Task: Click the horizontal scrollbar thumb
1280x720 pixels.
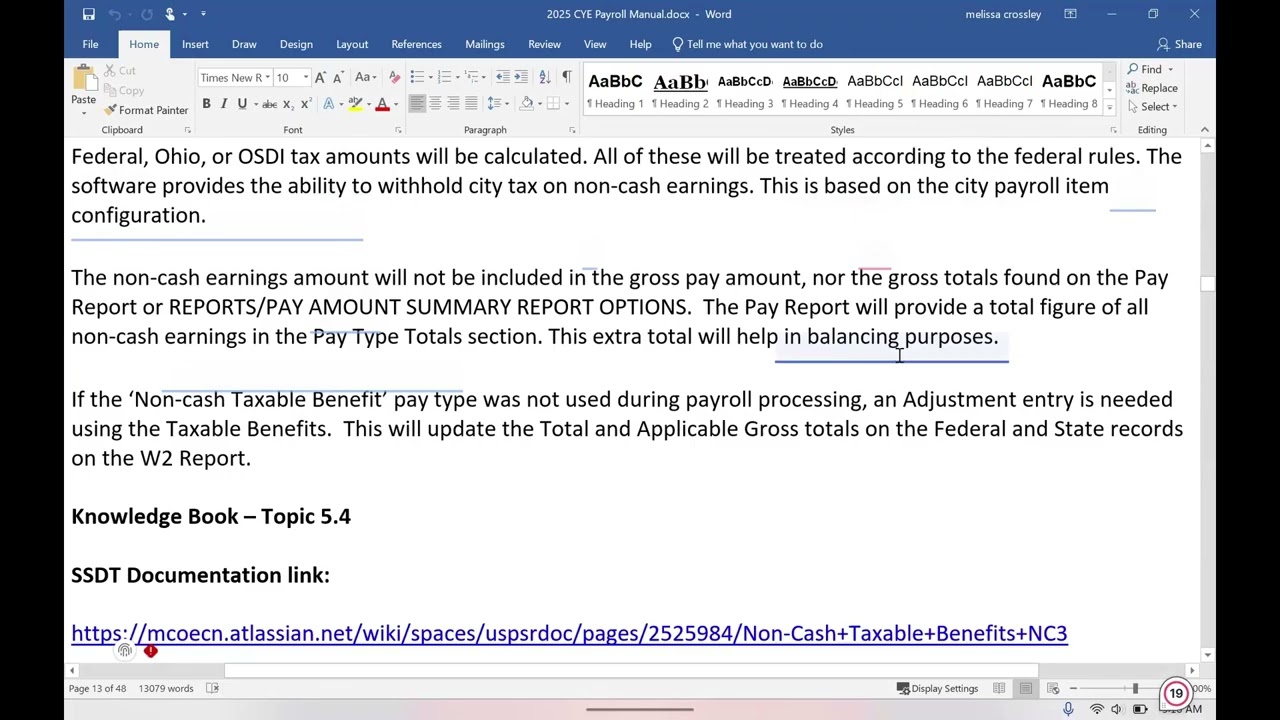Action: 631,670
